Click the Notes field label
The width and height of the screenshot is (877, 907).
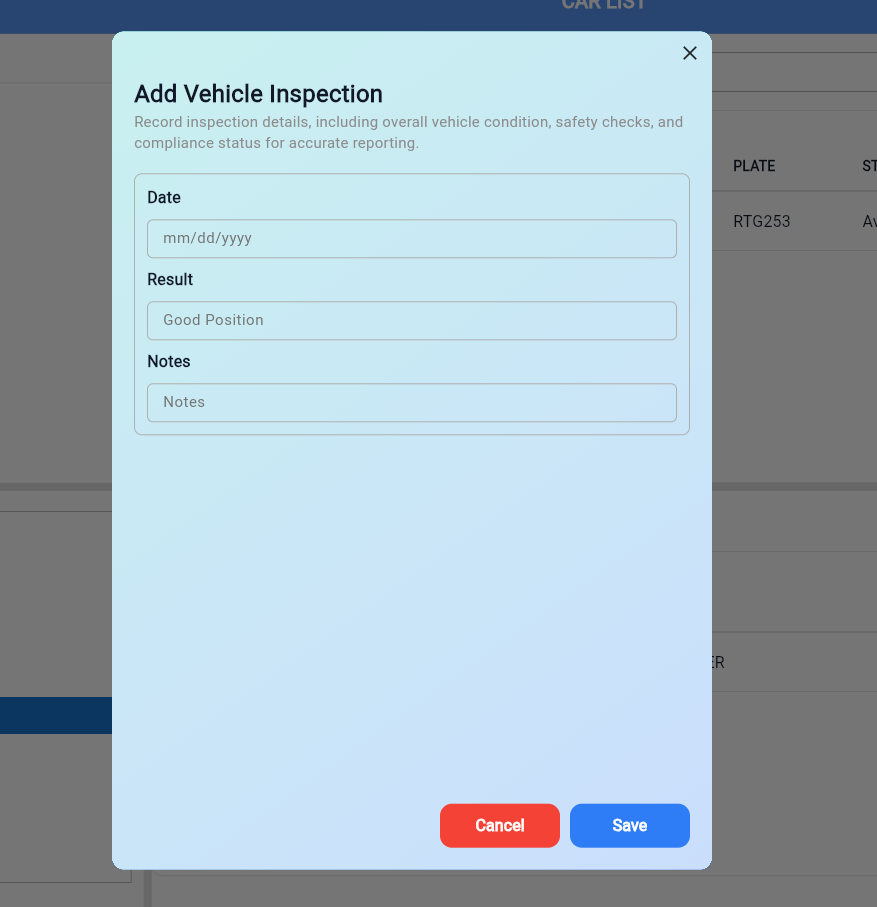pyautogui.click(x=169, y=362)
